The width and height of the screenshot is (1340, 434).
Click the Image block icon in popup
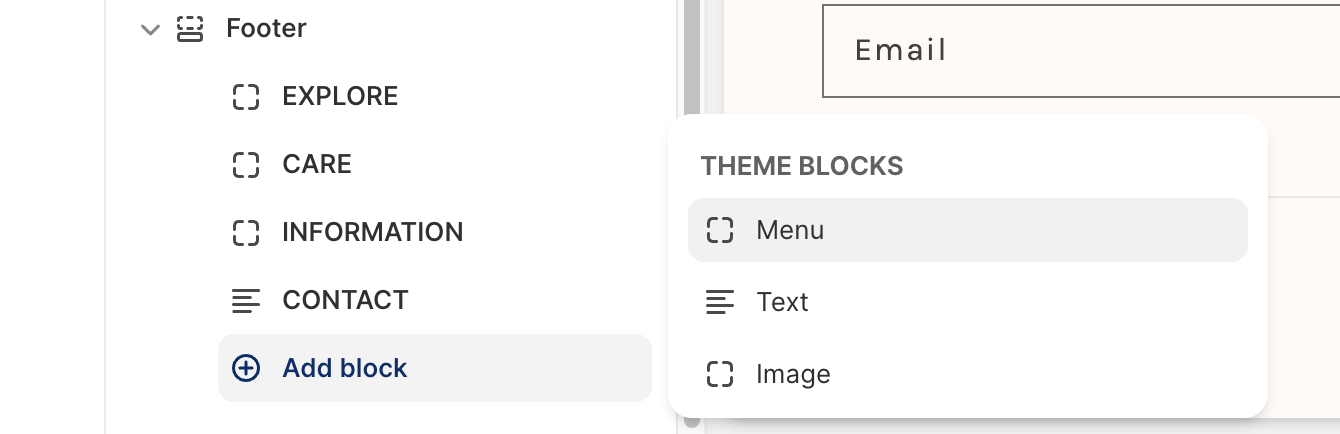click(720, 374)
